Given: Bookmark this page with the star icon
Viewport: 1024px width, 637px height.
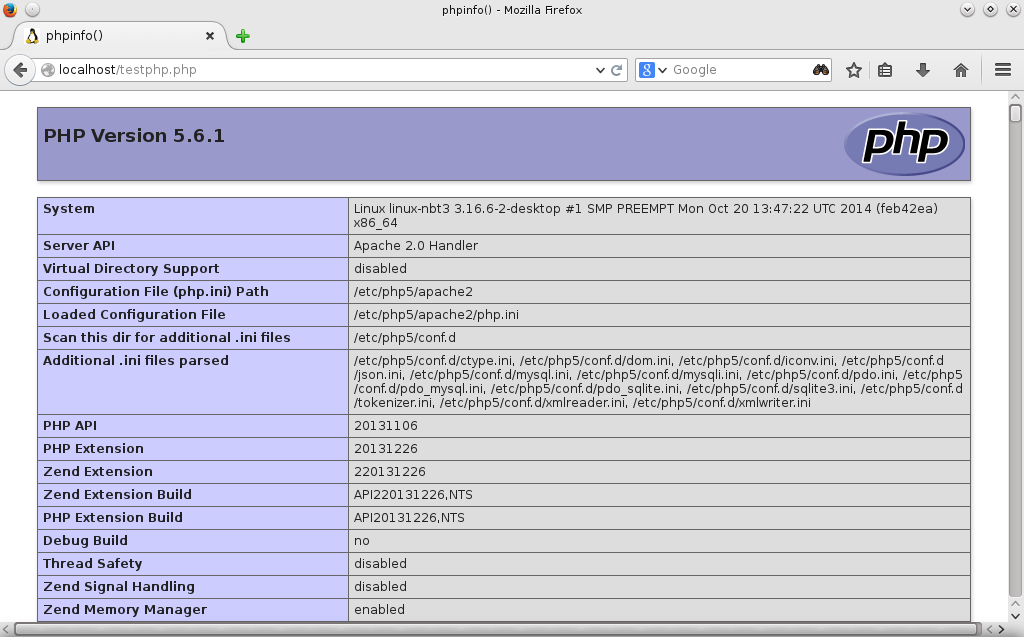Looking at the screenshot, I should (854, 70).
